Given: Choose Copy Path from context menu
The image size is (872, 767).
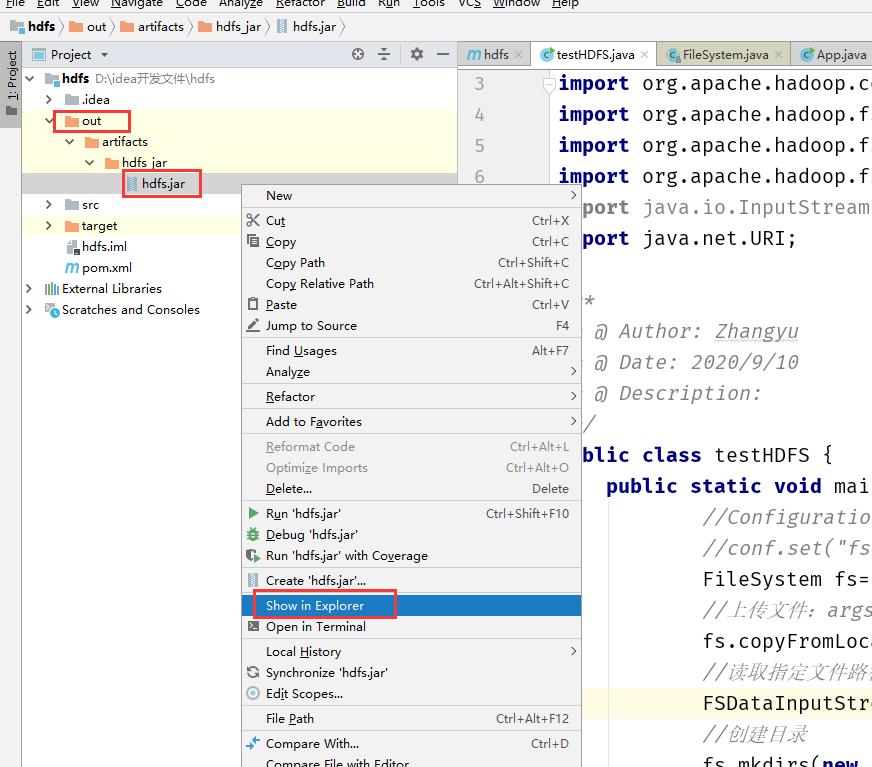Looking at the screenshot, I should tap(412, 263).
